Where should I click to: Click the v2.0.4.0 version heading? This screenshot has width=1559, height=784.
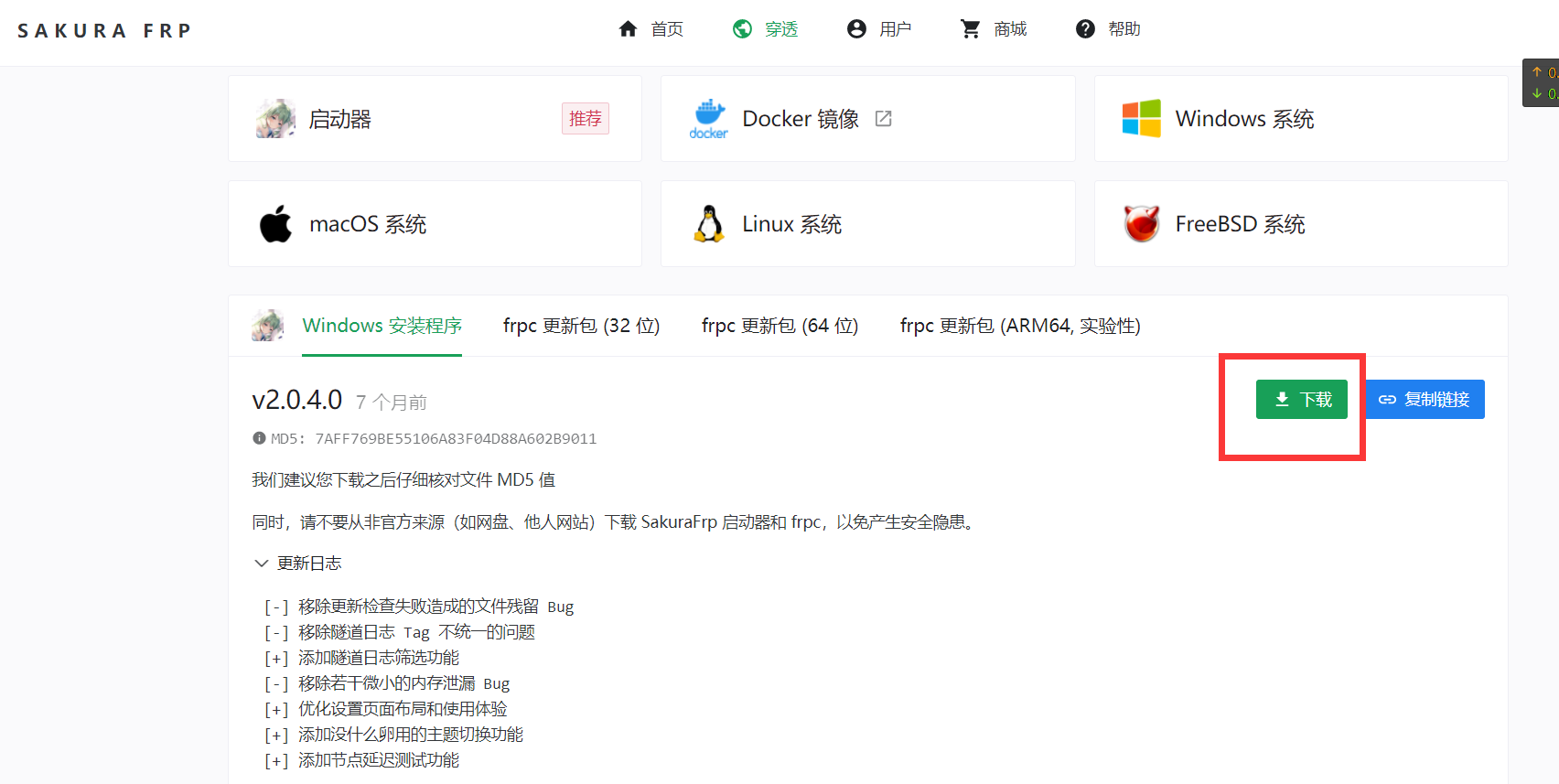tap(297, 400)
